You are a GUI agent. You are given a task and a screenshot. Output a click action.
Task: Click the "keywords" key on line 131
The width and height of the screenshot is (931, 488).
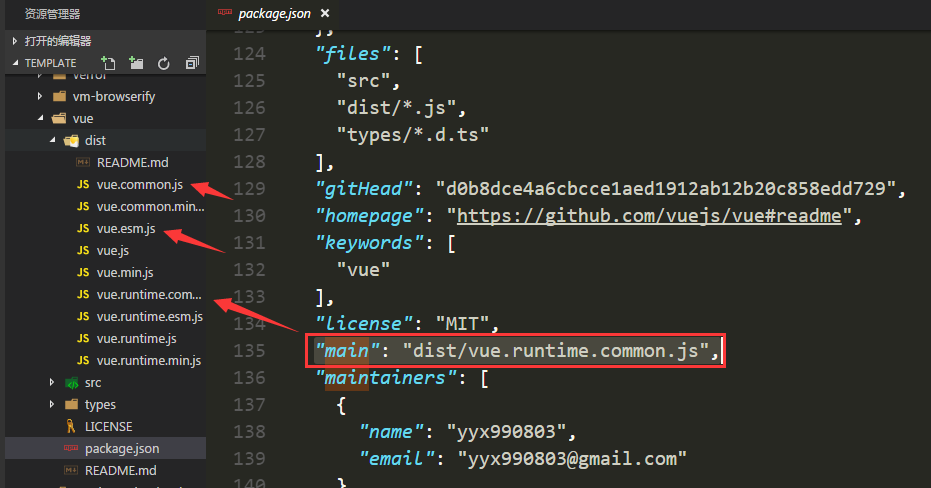coord(369,243)
